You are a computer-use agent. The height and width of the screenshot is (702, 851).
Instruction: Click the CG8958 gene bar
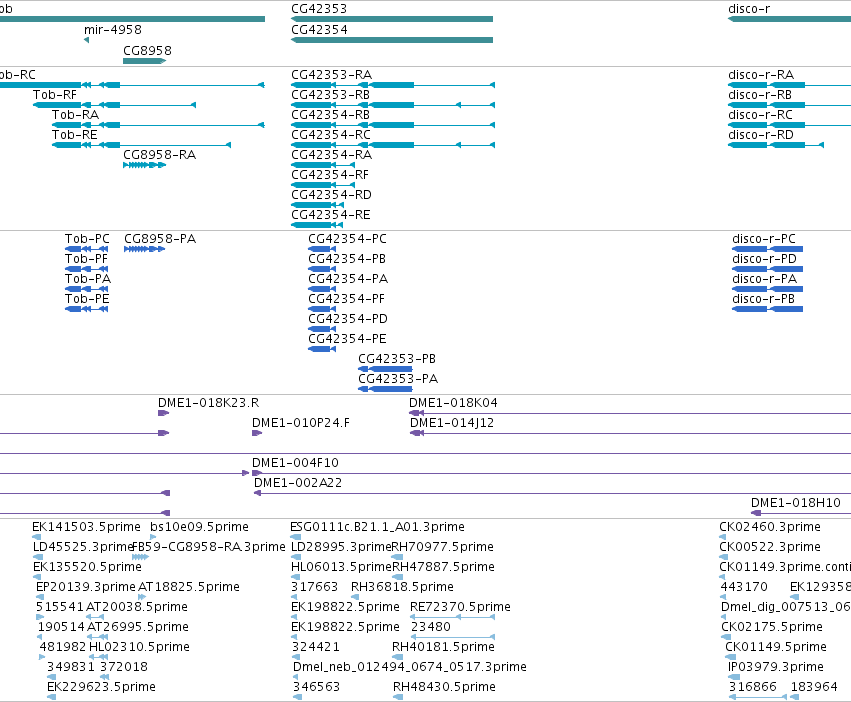coord(144,61)
